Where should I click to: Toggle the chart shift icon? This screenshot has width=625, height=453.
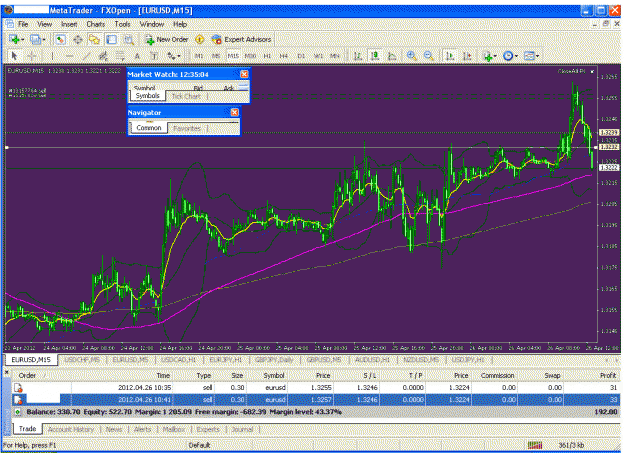[x=467, y=56]
